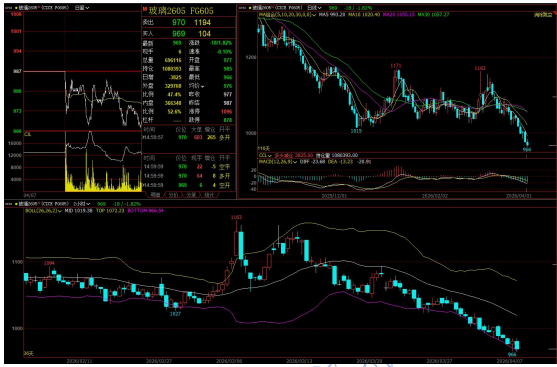This screenshot has height=367, width=557.
Task: Click the 1163 high label on daily chart
Action: (x=480, y=68)
